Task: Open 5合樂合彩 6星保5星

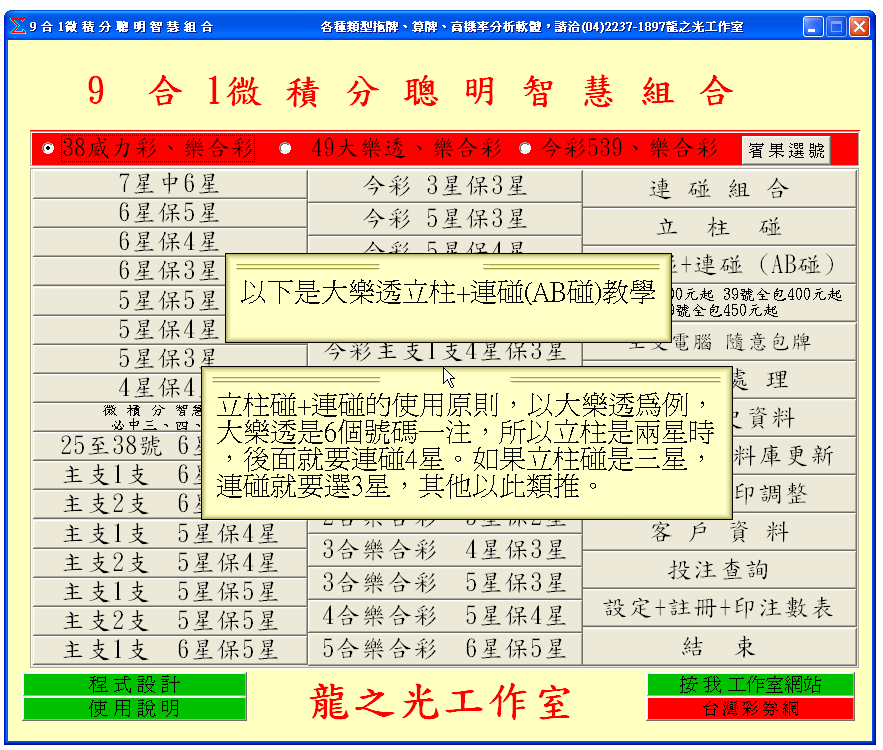Action: pyautogui.click(x=444, y=649)
